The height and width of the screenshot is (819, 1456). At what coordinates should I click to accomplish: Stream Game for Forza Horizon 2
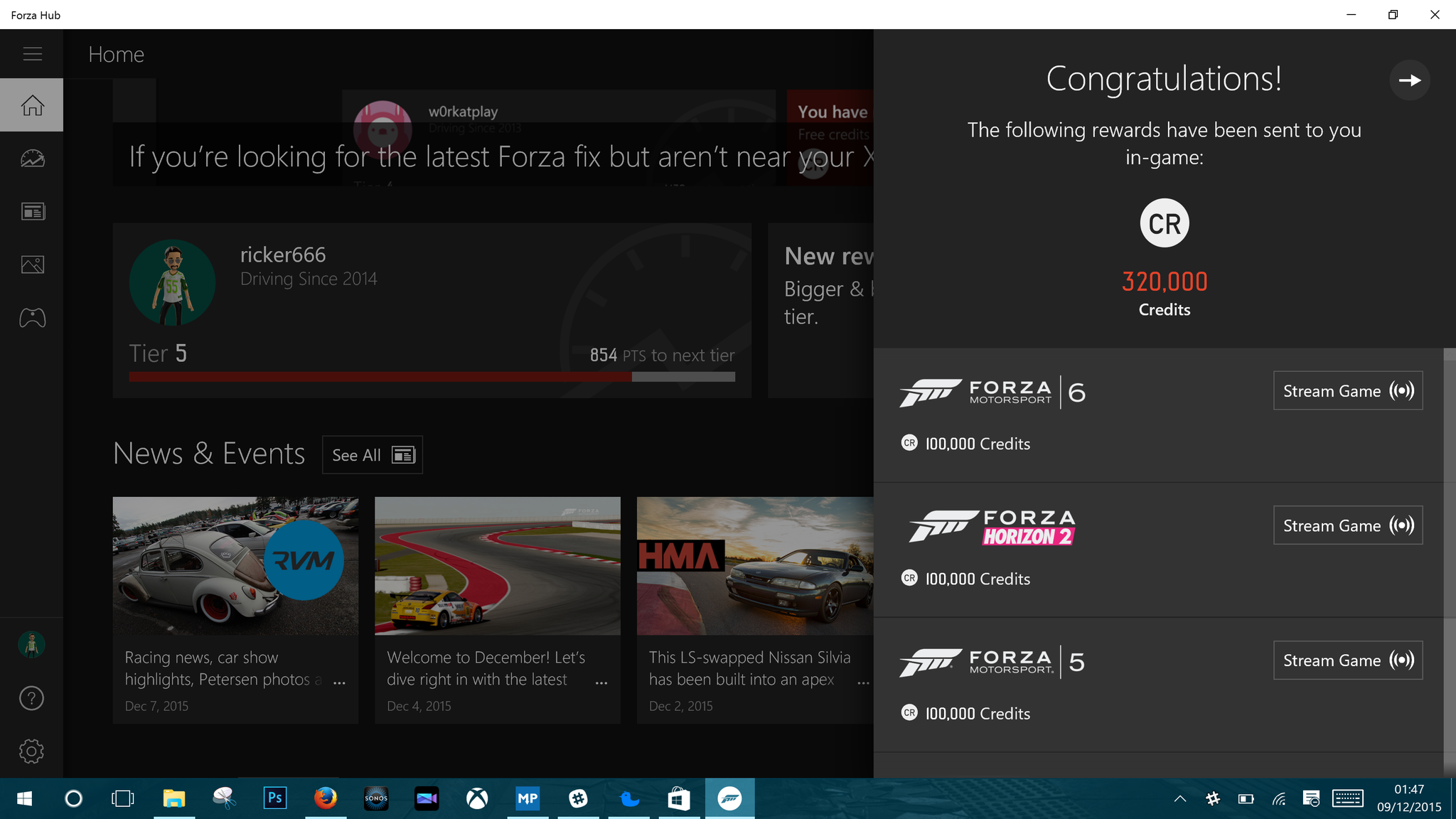1347,525
